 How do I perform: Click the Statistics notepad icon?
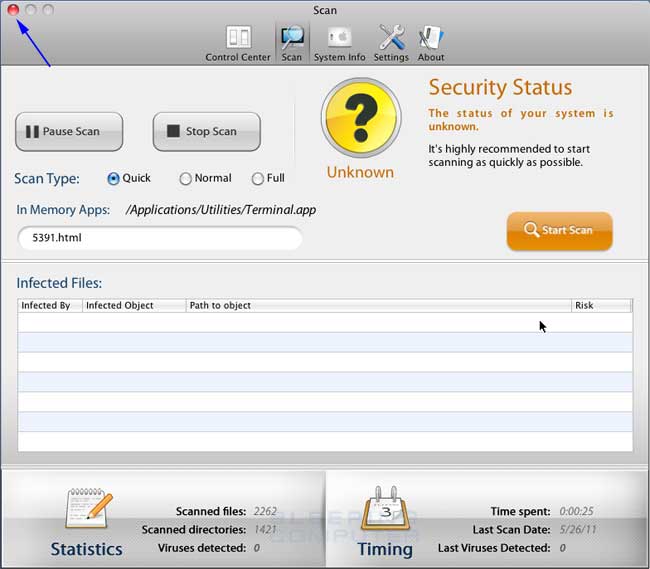[88, 508]
